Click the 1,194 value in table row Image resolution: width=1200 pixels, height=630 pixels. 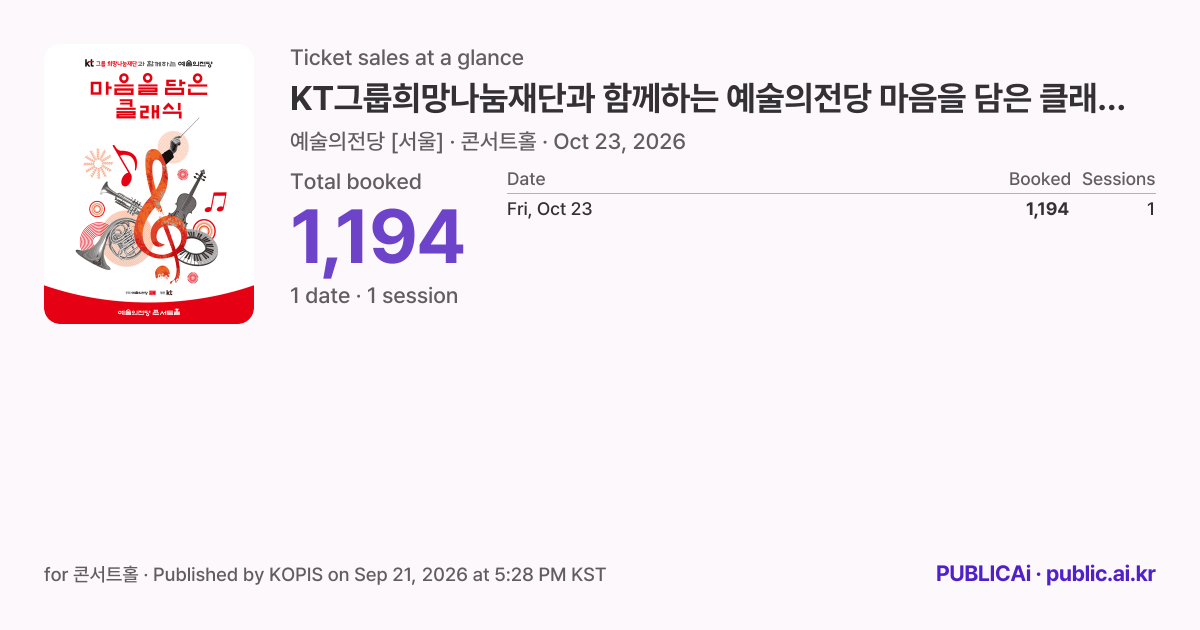(1047, 209)
